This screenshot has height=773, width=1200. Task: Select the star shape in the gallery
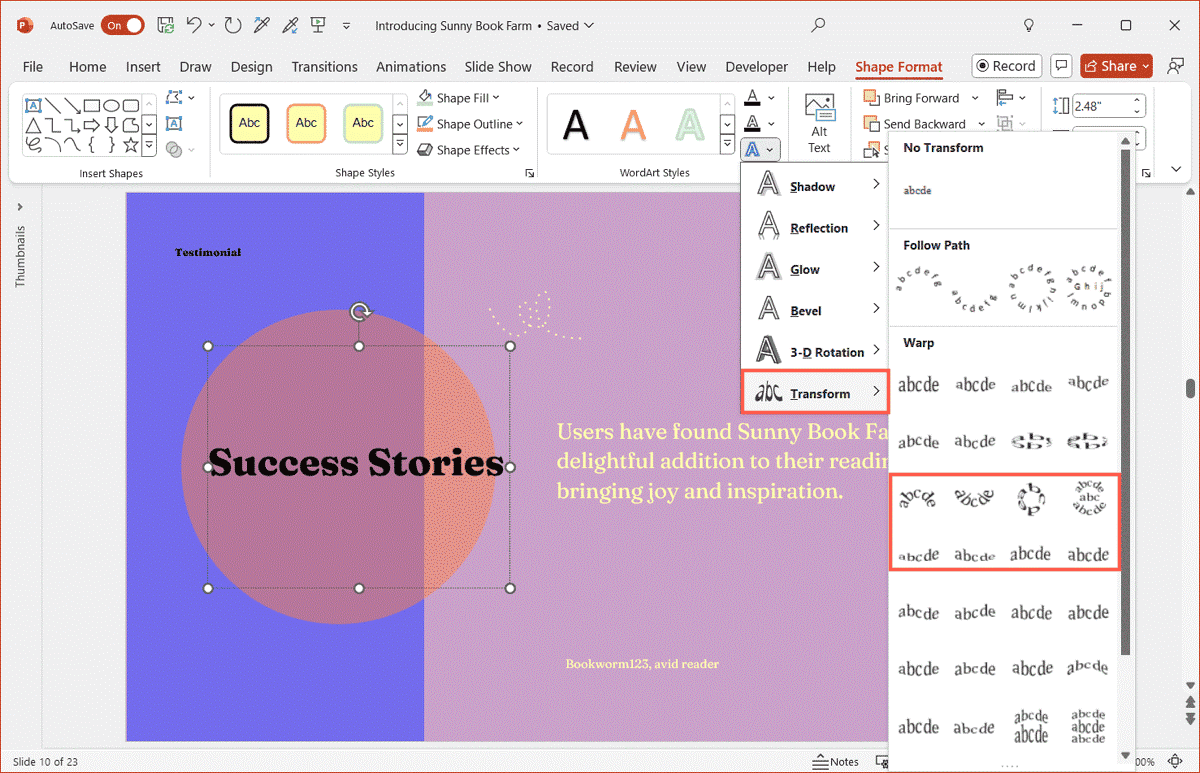click(131, 145)
